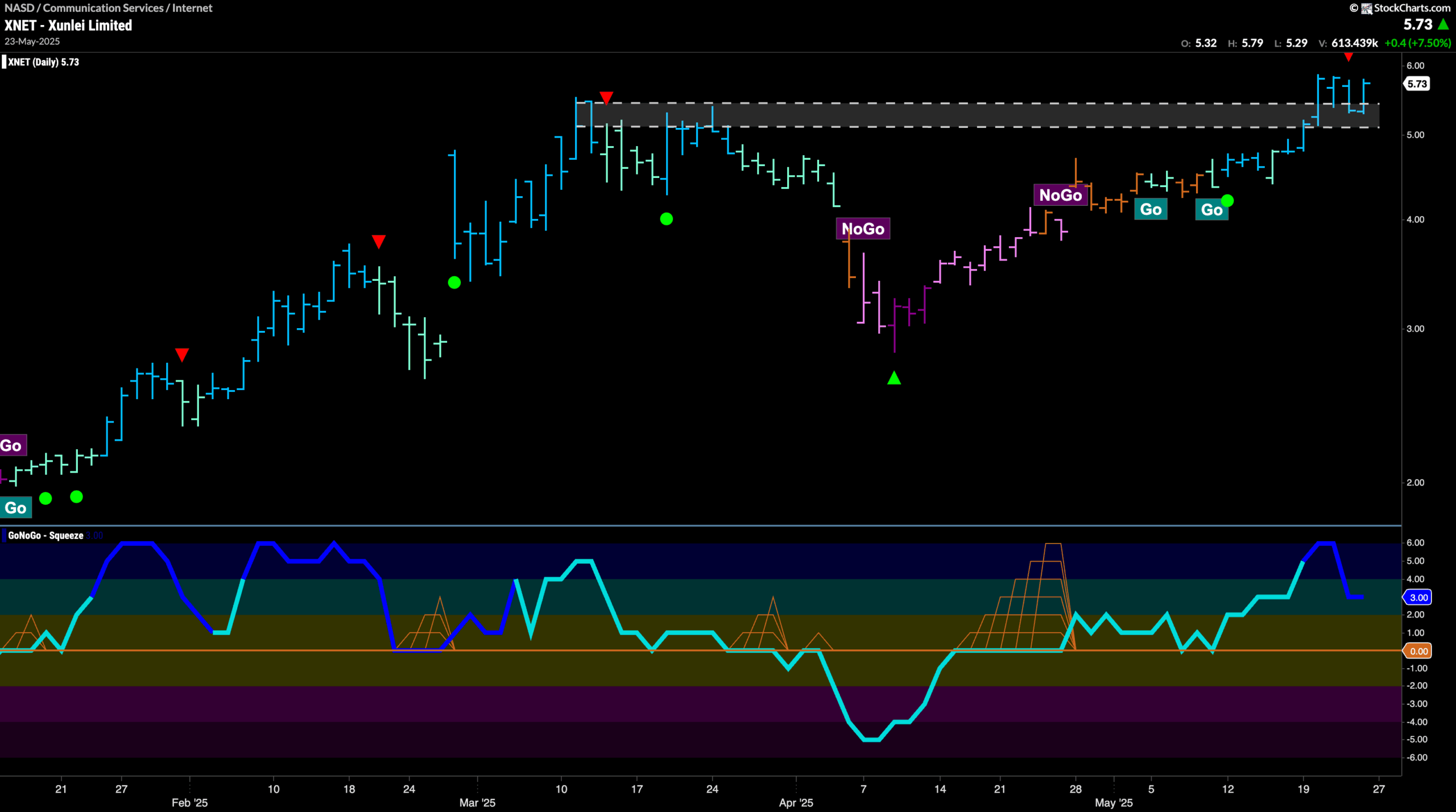Click the red down-triangle near early February
1456x812 pixels.
tap(182, 355)
